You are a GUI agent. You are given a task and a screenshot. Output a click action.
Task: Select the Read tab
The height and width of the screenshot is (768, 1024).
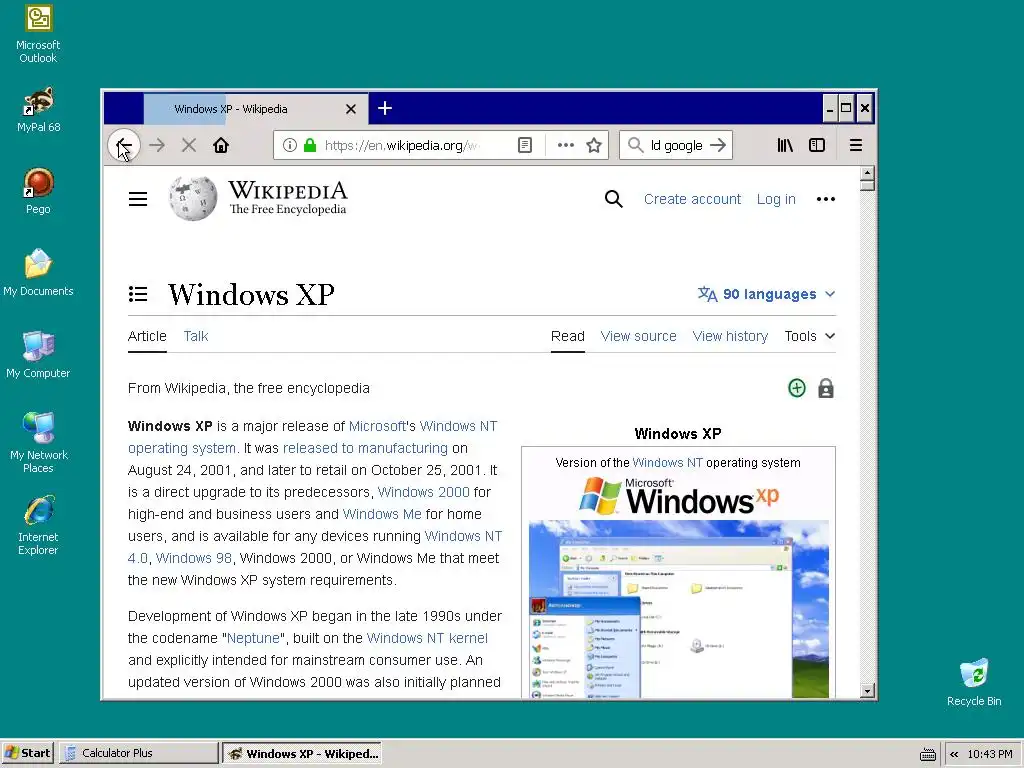tap(568, 336)
